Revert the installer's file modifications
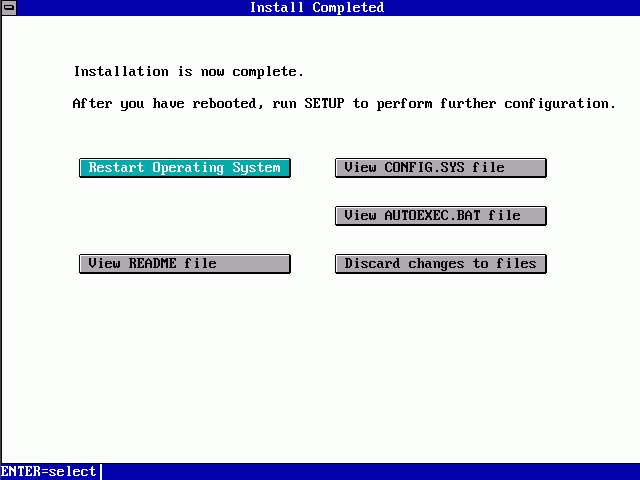 point(440,264)
